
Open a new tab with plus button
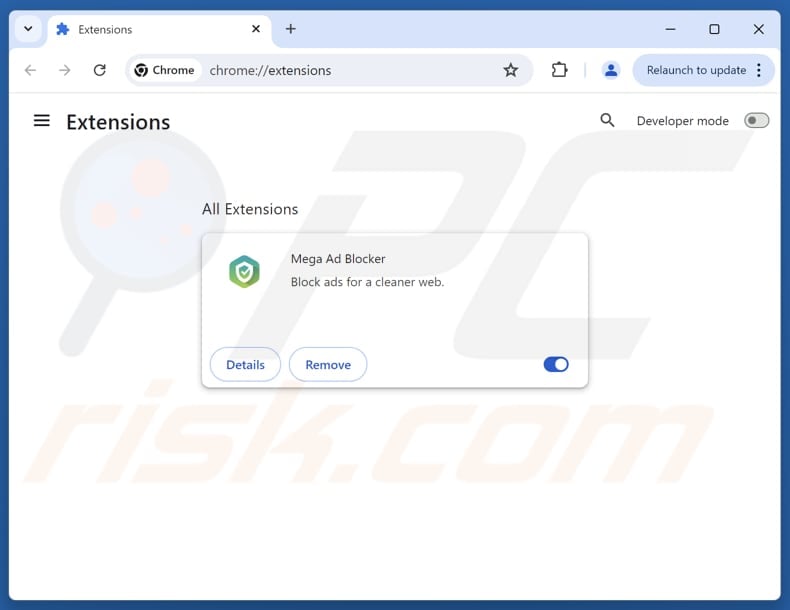coord(290,29)
